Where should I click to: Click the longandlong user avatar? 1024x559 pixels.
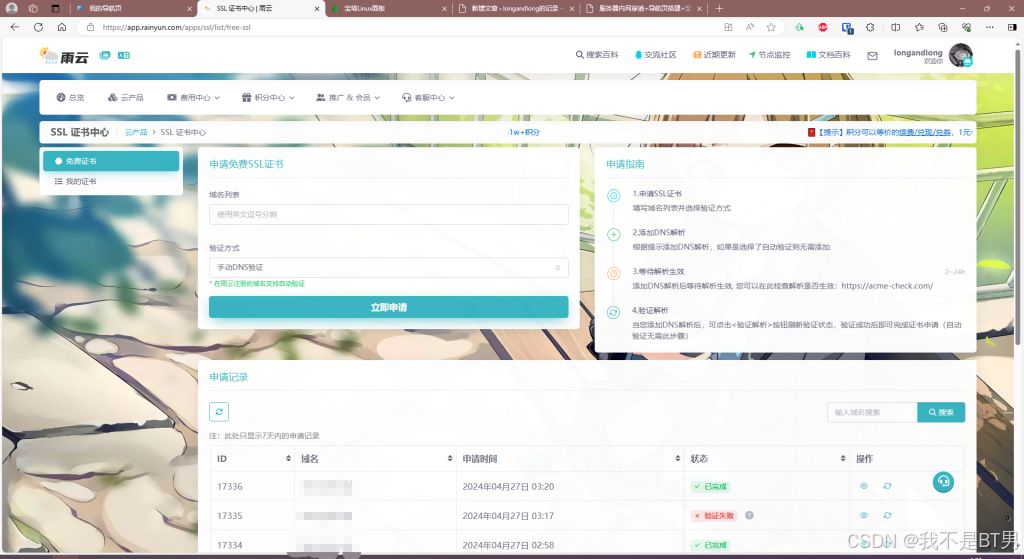pyautogui.click(x=961, y=56)
